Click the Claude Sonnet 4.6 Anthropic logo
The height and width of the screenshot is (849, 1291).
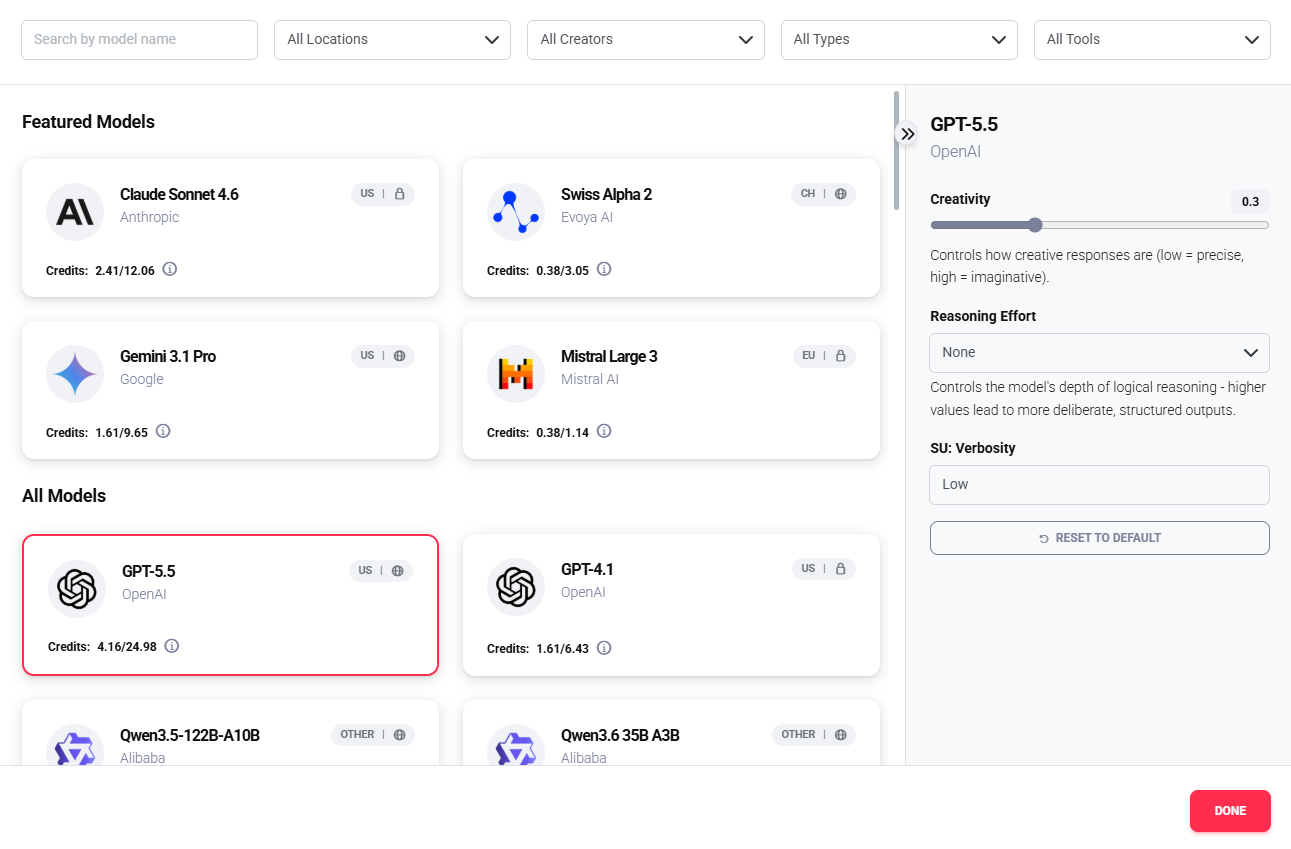[75, 212]
